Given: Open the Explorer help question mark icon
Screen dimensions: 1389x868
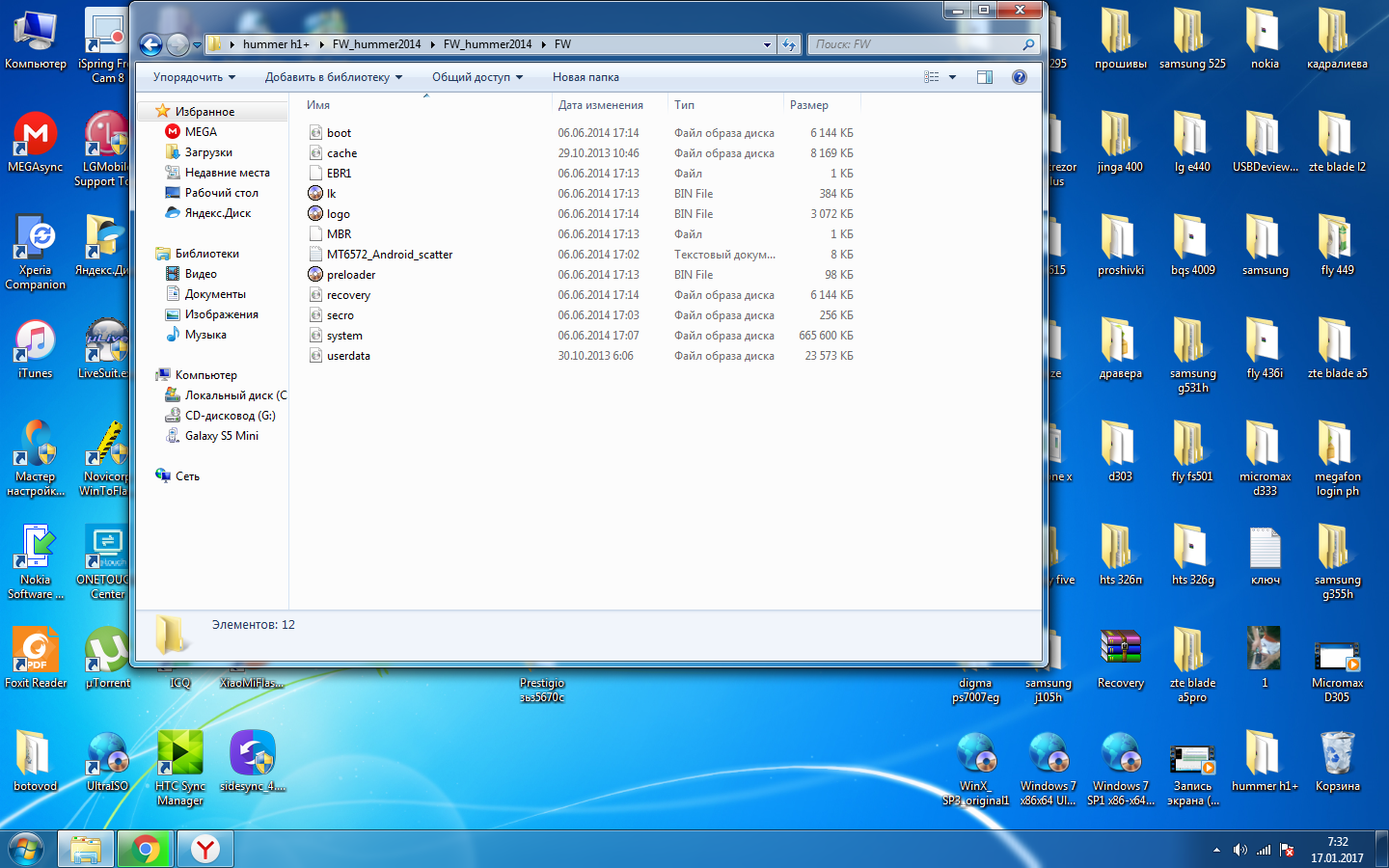Looking at the screenshot, I should click(1019, 77).
